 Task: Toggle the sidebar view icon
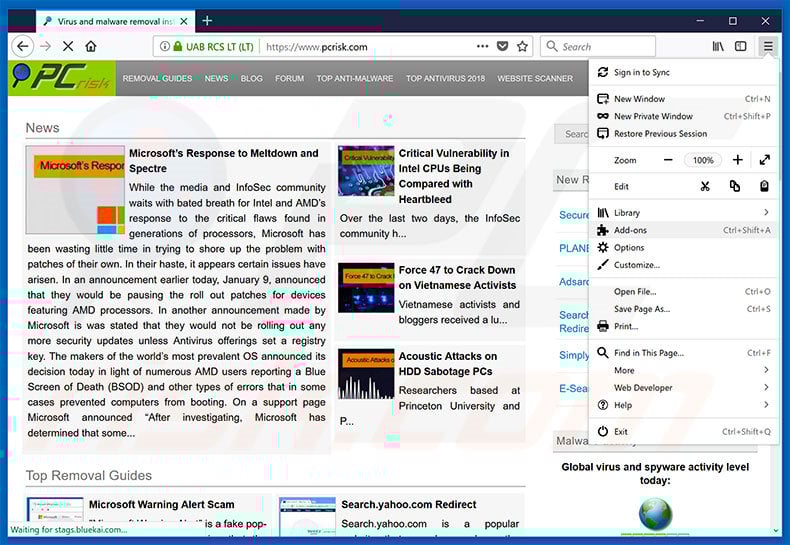coord(741,46)
